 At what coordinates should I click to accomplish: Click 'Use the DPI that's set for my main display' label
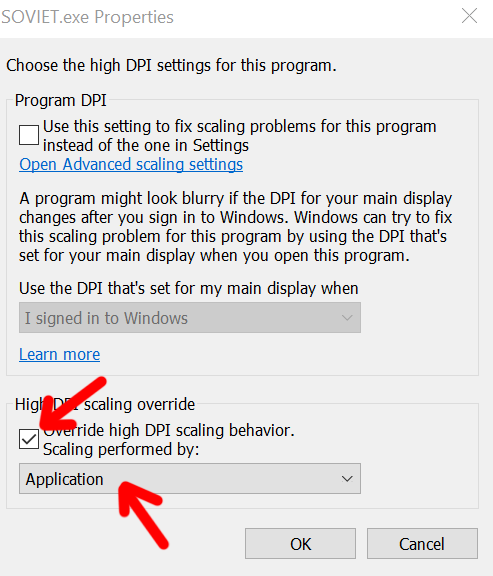point(188,288)
